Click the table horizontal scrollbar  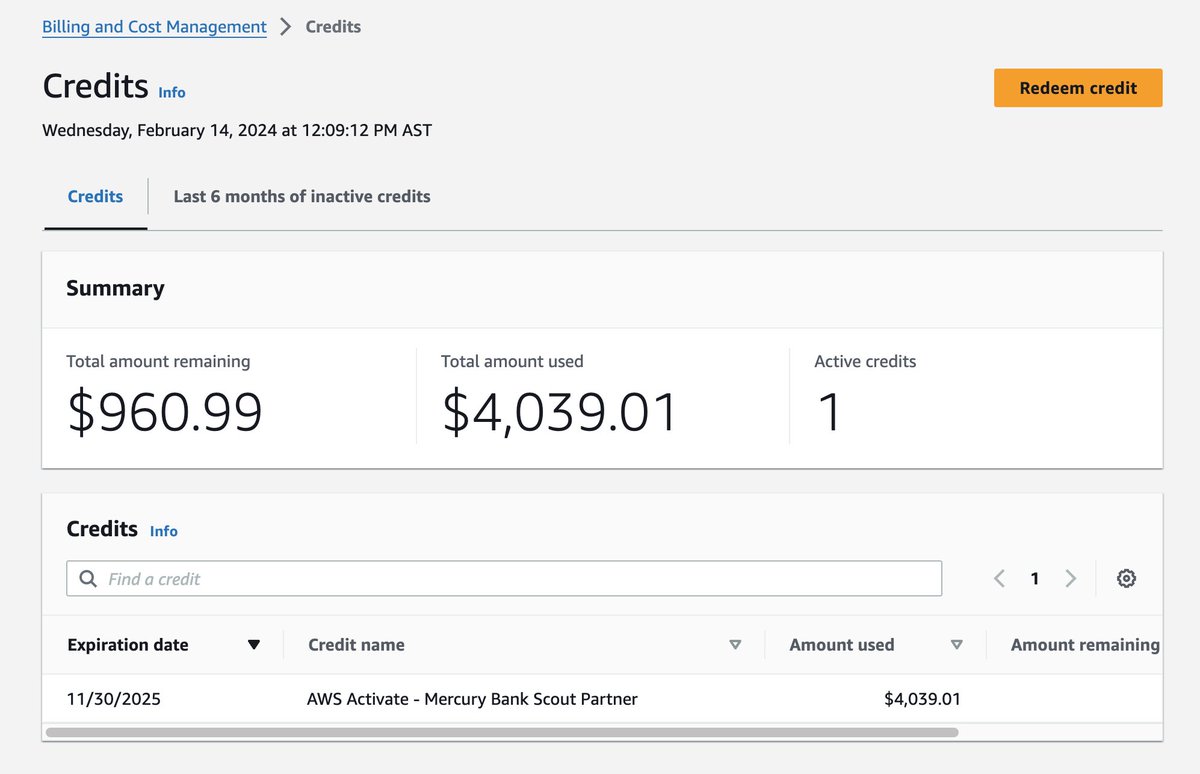[502, 732]
